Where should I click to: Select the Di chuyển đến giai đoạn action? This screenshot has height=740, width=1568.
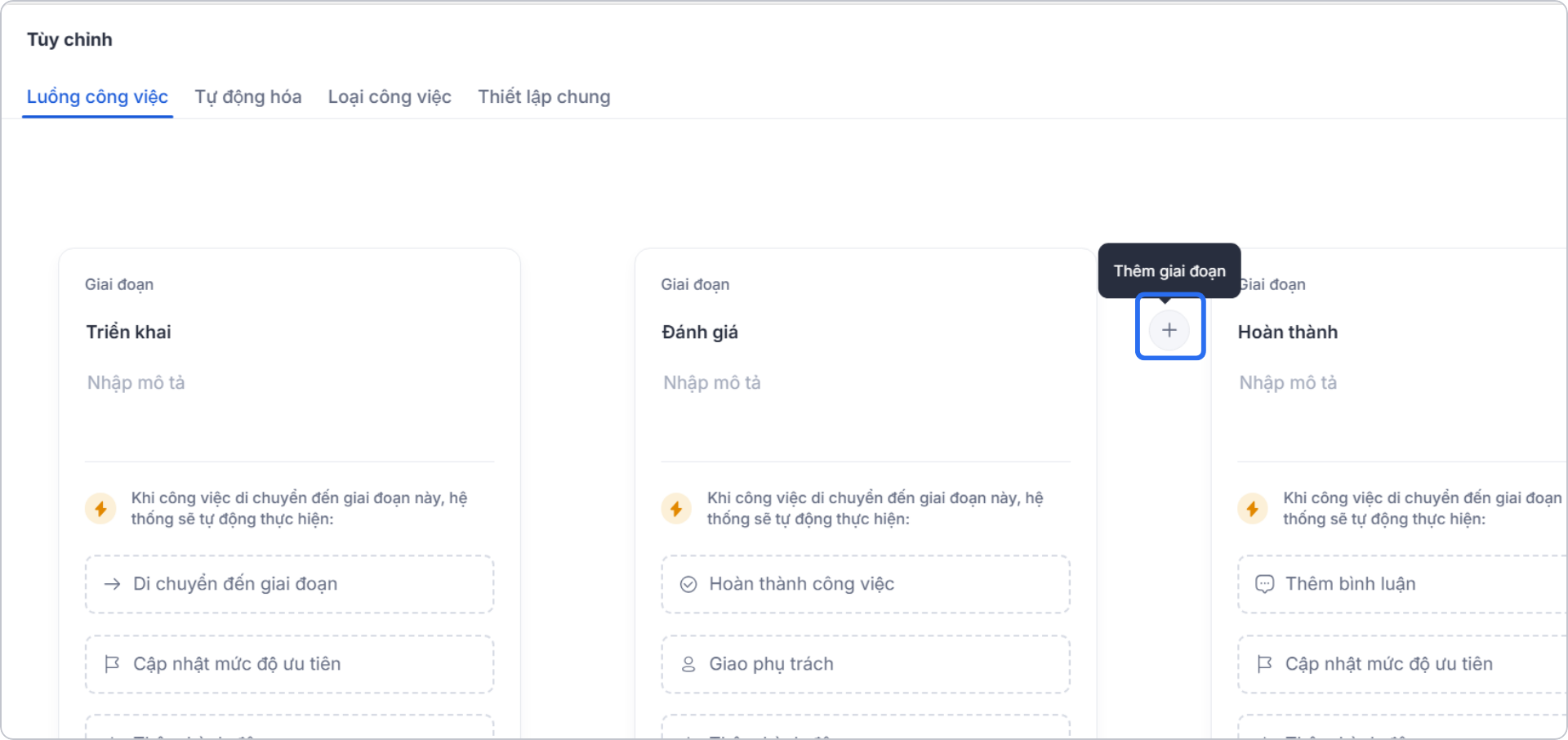pos(288,584)
